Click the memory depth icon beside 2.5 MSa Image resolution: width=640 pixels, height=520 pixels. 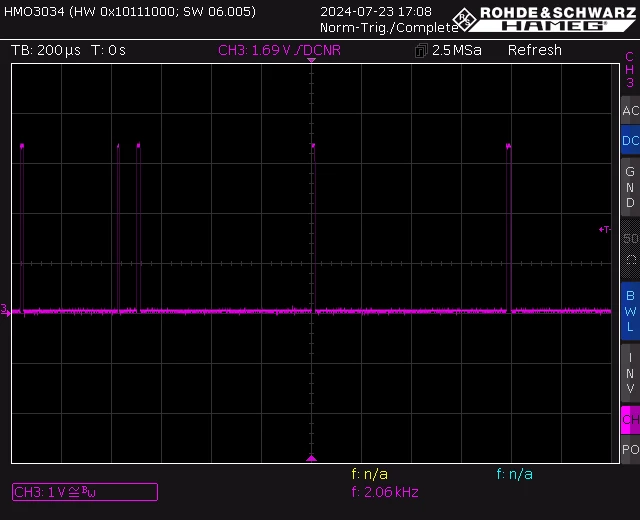click(x=421, y=51)
